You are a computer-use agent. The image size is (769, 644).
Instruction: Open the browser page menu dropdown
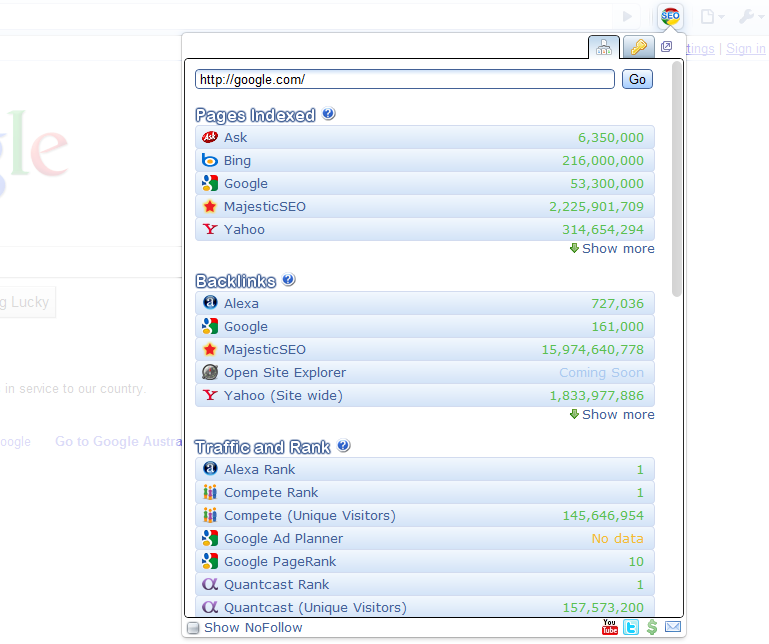pyautogui.click(x=712, y=17)
